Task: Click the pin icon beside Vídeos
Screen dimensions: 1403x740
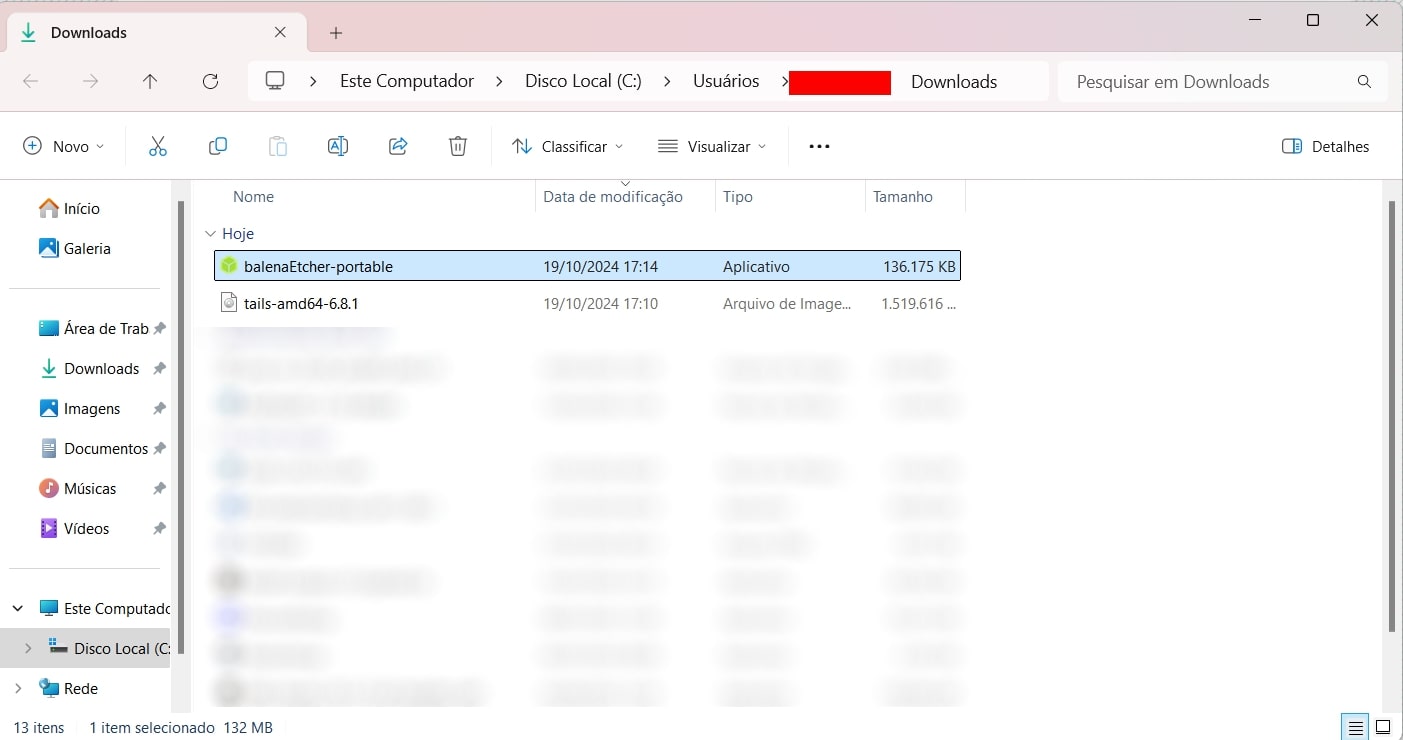Action: (x=159, y=528)
